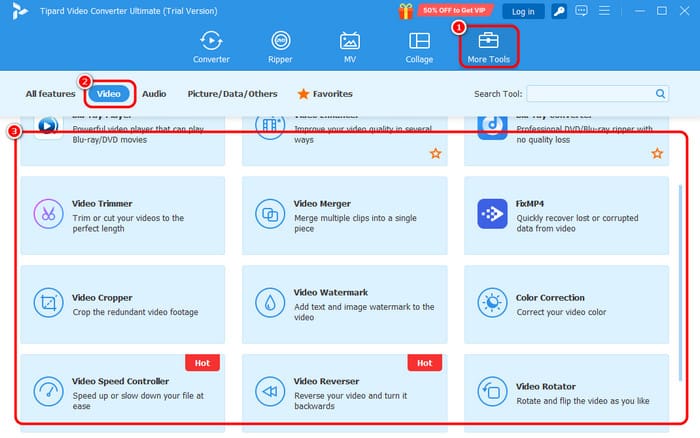Open the Favorites tab
Viewport: 700px width, 438px height.
(x=325, y=94)
